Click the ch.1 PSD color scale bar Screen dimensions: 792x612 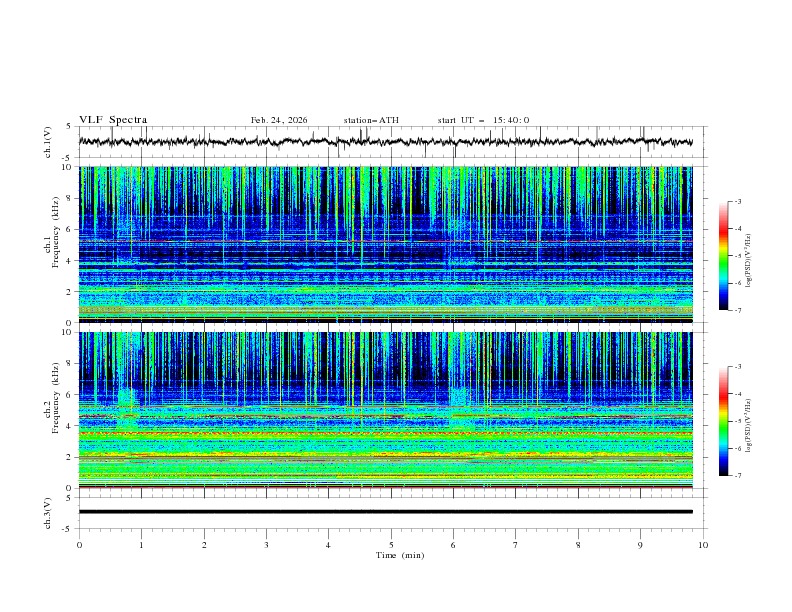(x=723, y=256)
